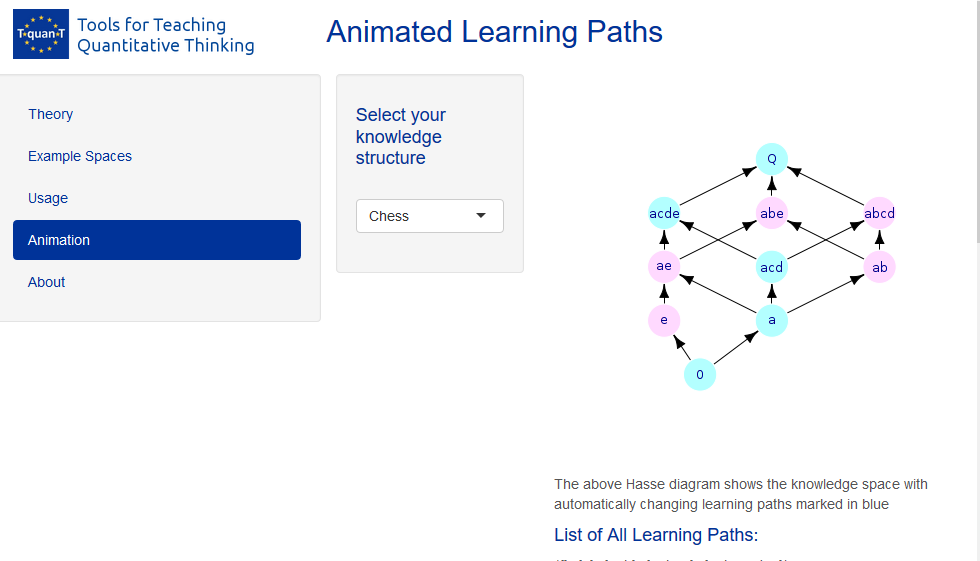Click the ab node circle
980x561 pixels.
click(x=879, y=267)
